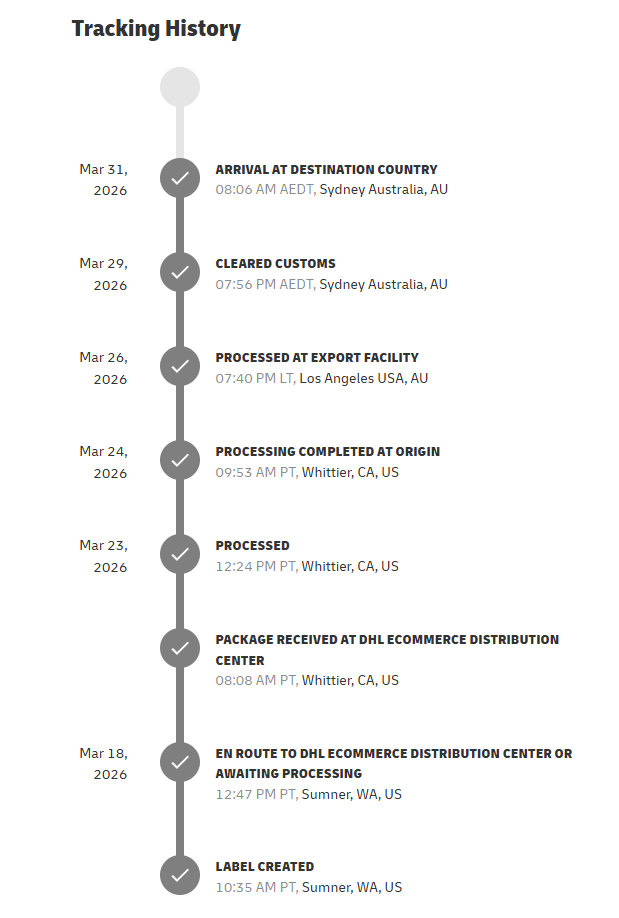Click the Cleared Customs event title
619x918 pixels.
(275, 264)
